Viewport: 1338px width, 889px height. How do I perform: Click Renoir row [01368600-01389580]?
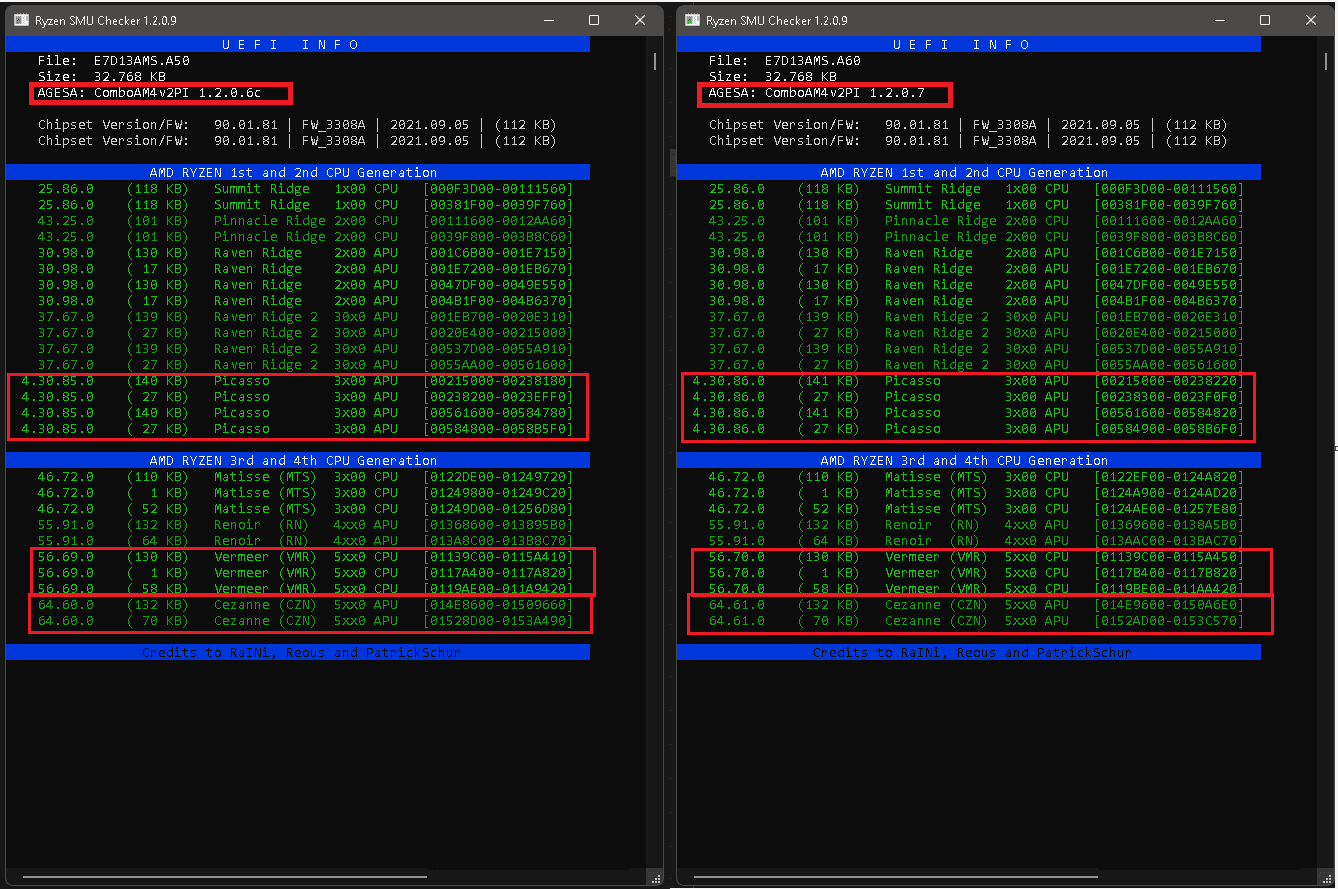point(306,525)
